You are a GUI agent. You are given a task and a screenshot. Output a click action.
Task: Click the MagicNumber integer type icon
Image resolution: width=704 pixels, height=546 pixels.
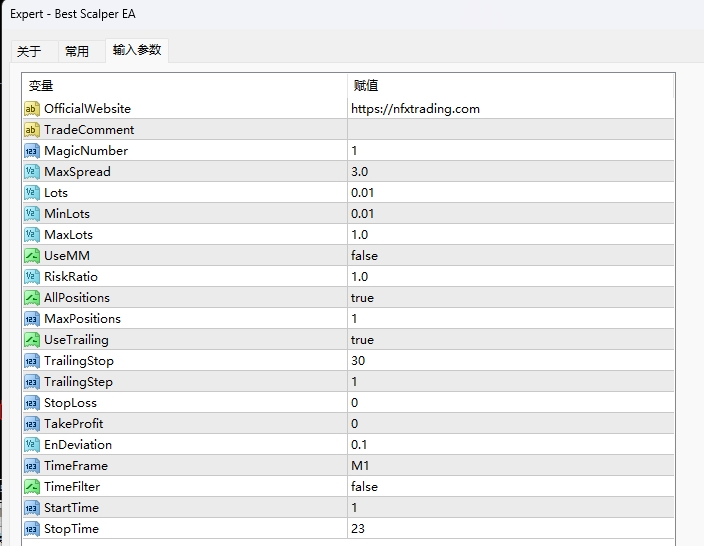(x=31, y=151)
